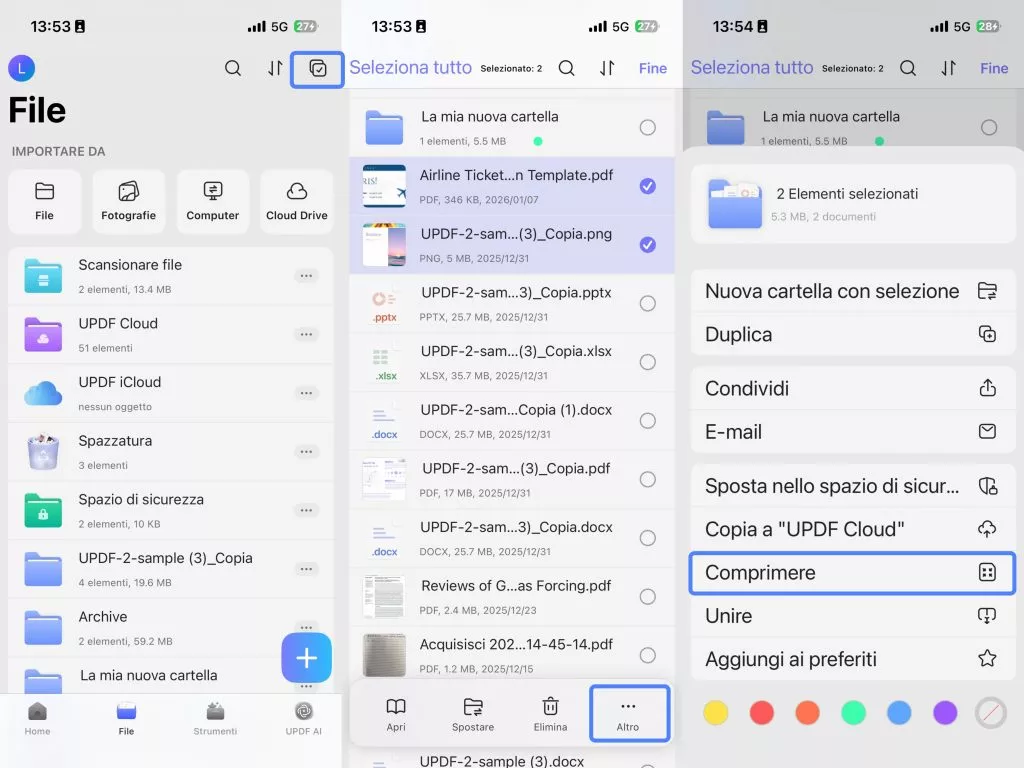Tap the blue plus button to add files
The height and width of the screenshot is (768, 1024).
coord(306,658)
